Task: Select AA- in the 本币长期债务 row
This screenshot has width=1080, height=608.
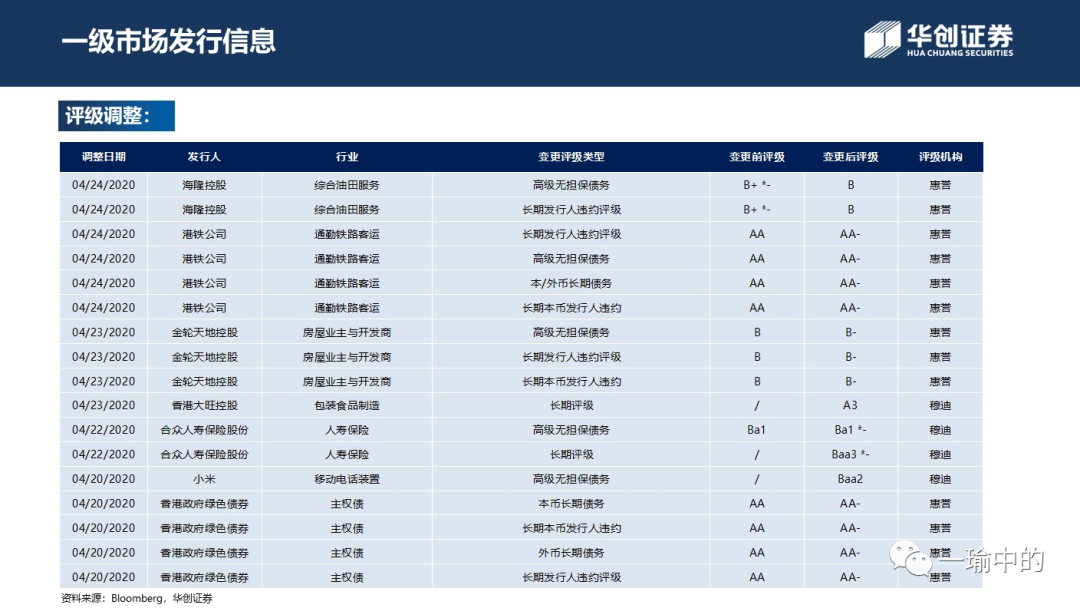Action: 851,504
